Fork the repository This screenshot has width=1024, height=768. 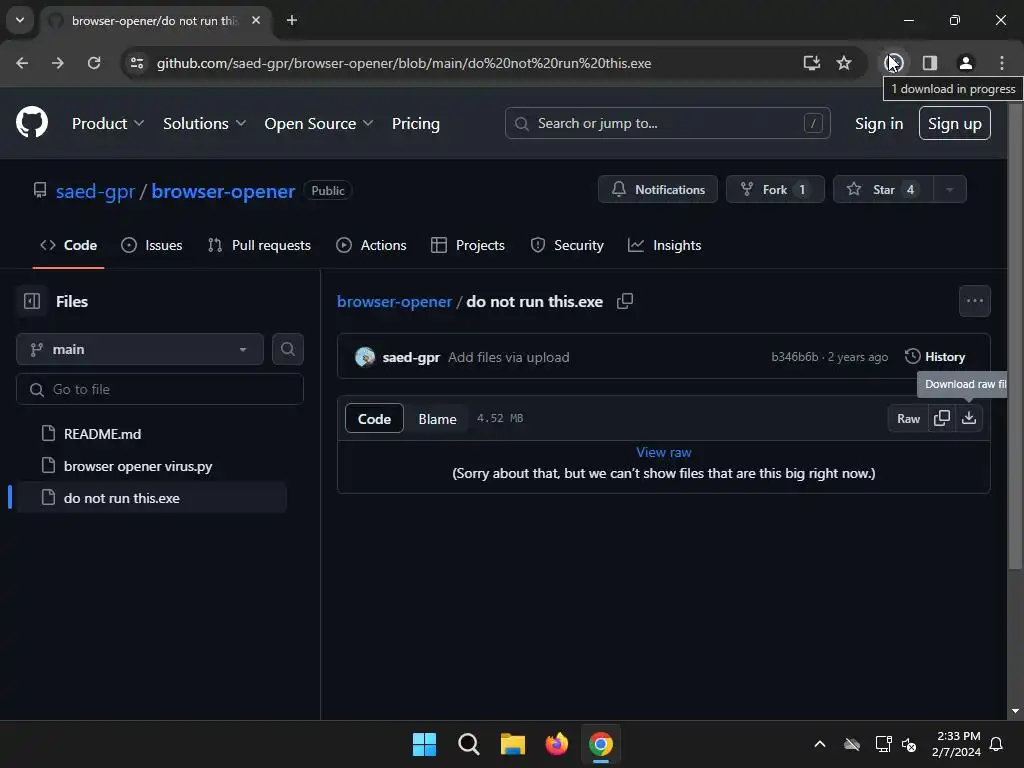click(775, 189)
